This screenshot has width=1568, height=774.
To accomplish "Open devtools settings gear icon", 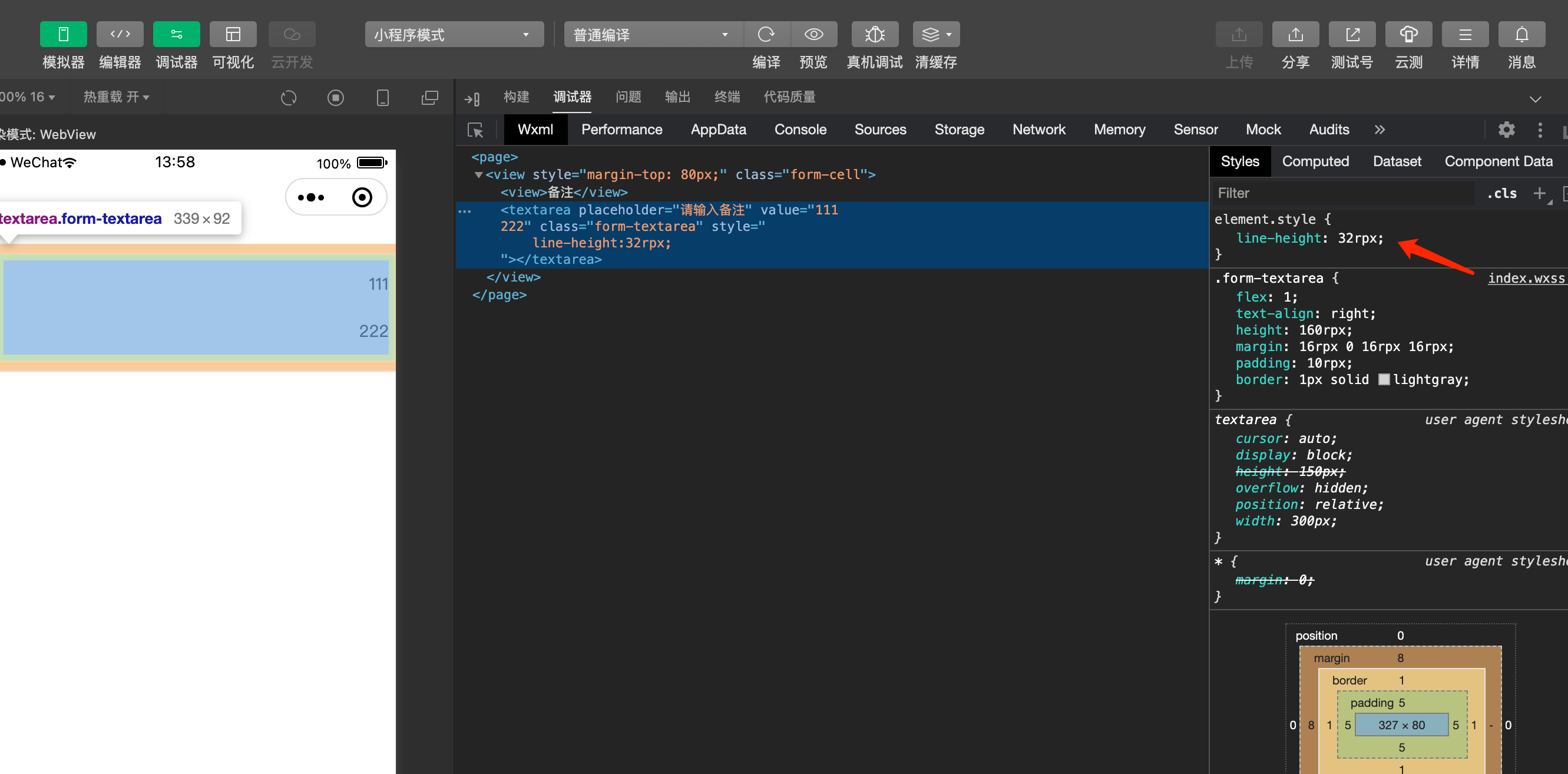I will click(1506, 130).
